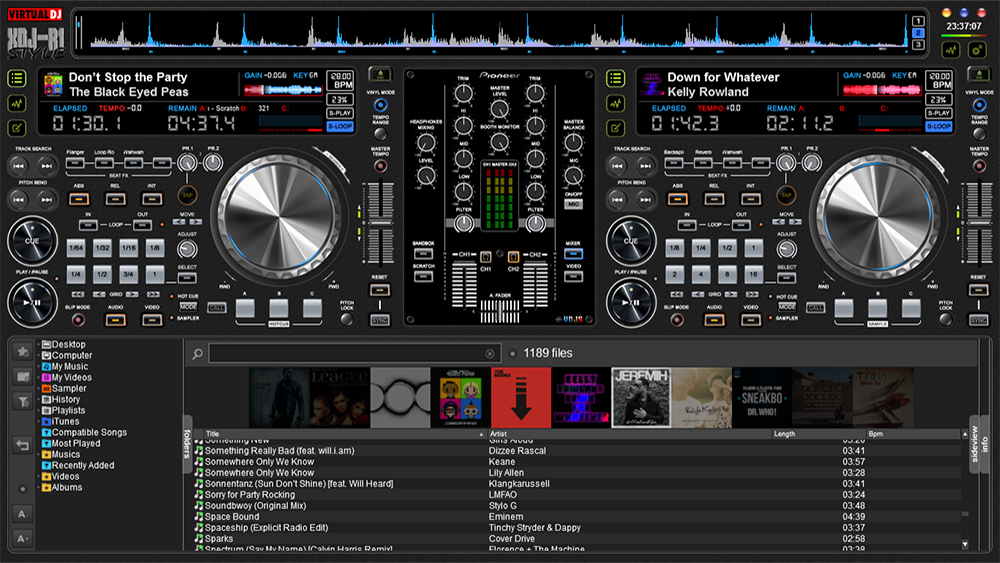
Task: Switch to SCRATCH panel
Action: [423, 277]
